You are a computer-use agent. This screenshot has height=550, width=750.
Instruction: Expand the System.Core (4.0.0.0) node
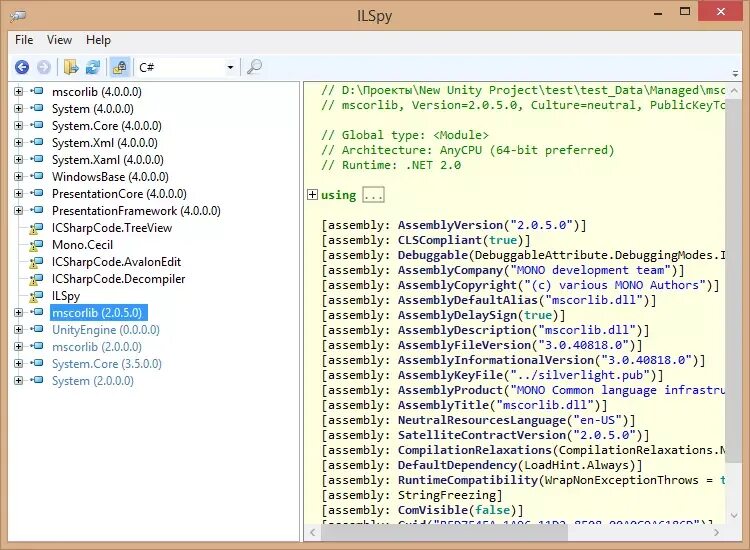18,125
